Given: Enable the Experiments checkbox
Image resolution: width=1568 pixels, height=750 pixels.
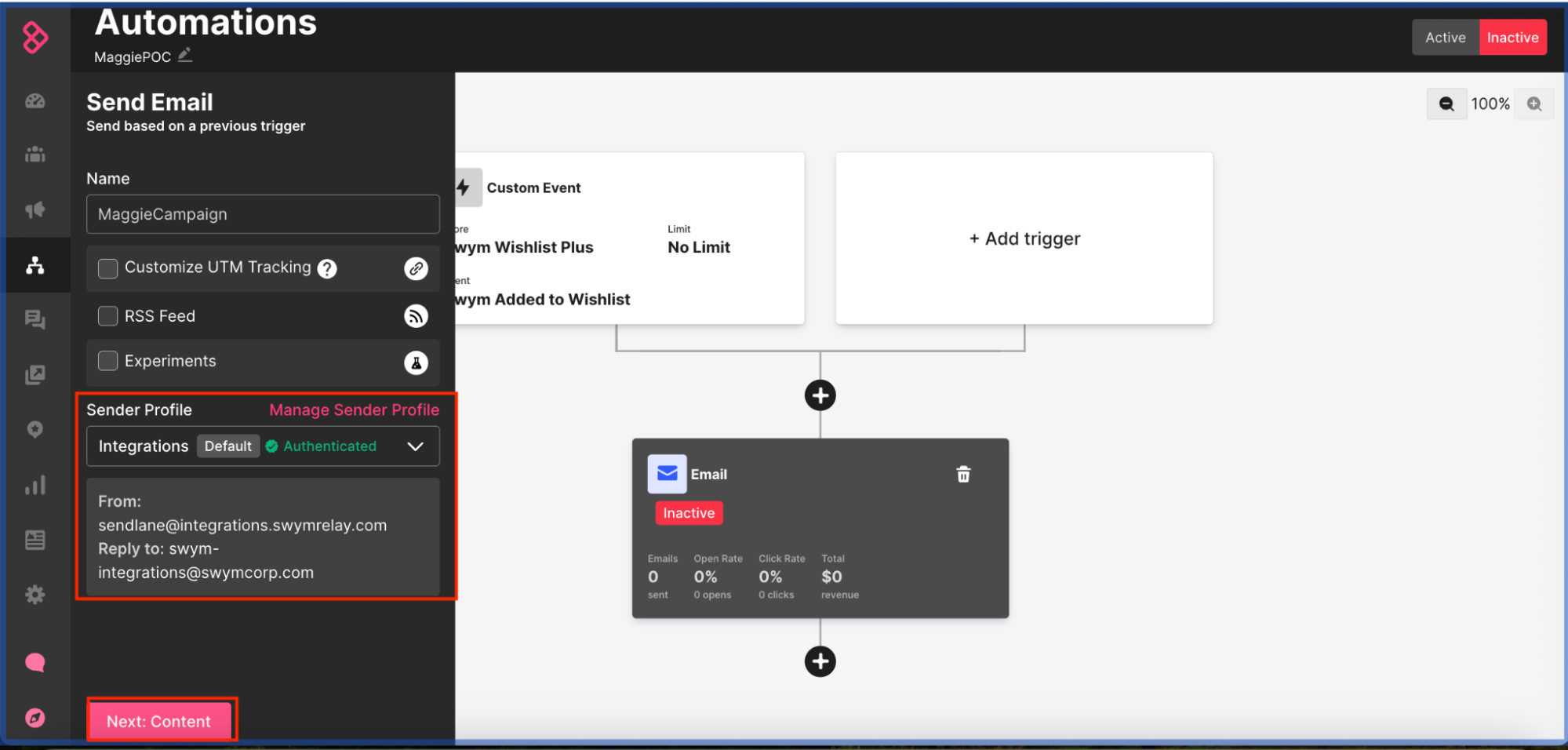Looking at the screenshot, I should pos(107,361).
